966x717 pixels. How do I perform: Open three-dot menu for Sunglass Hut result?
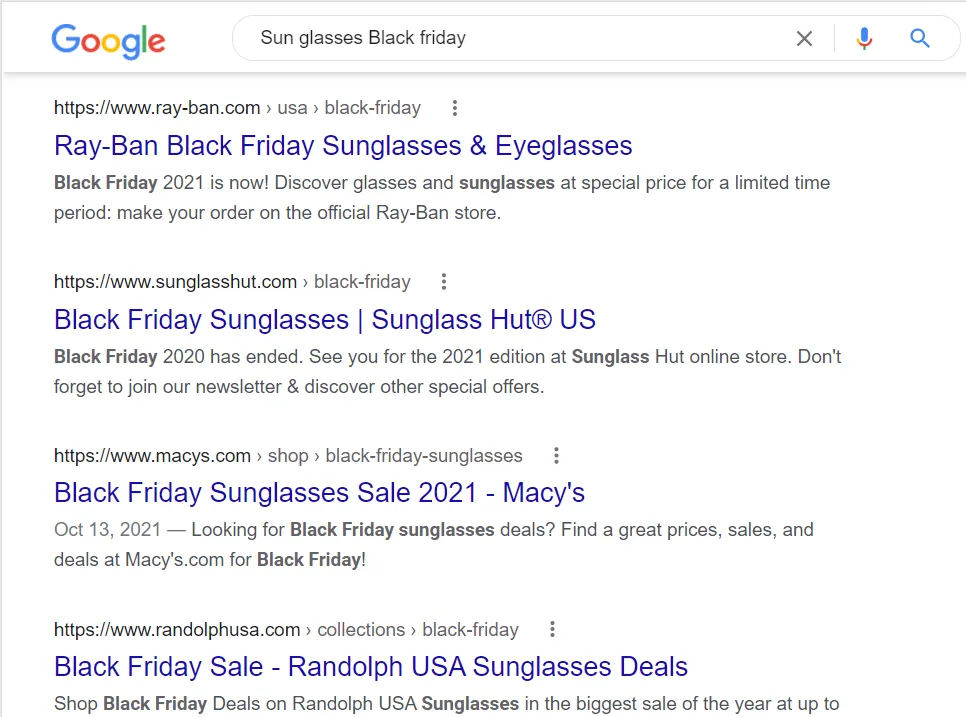tap(445, 282)
